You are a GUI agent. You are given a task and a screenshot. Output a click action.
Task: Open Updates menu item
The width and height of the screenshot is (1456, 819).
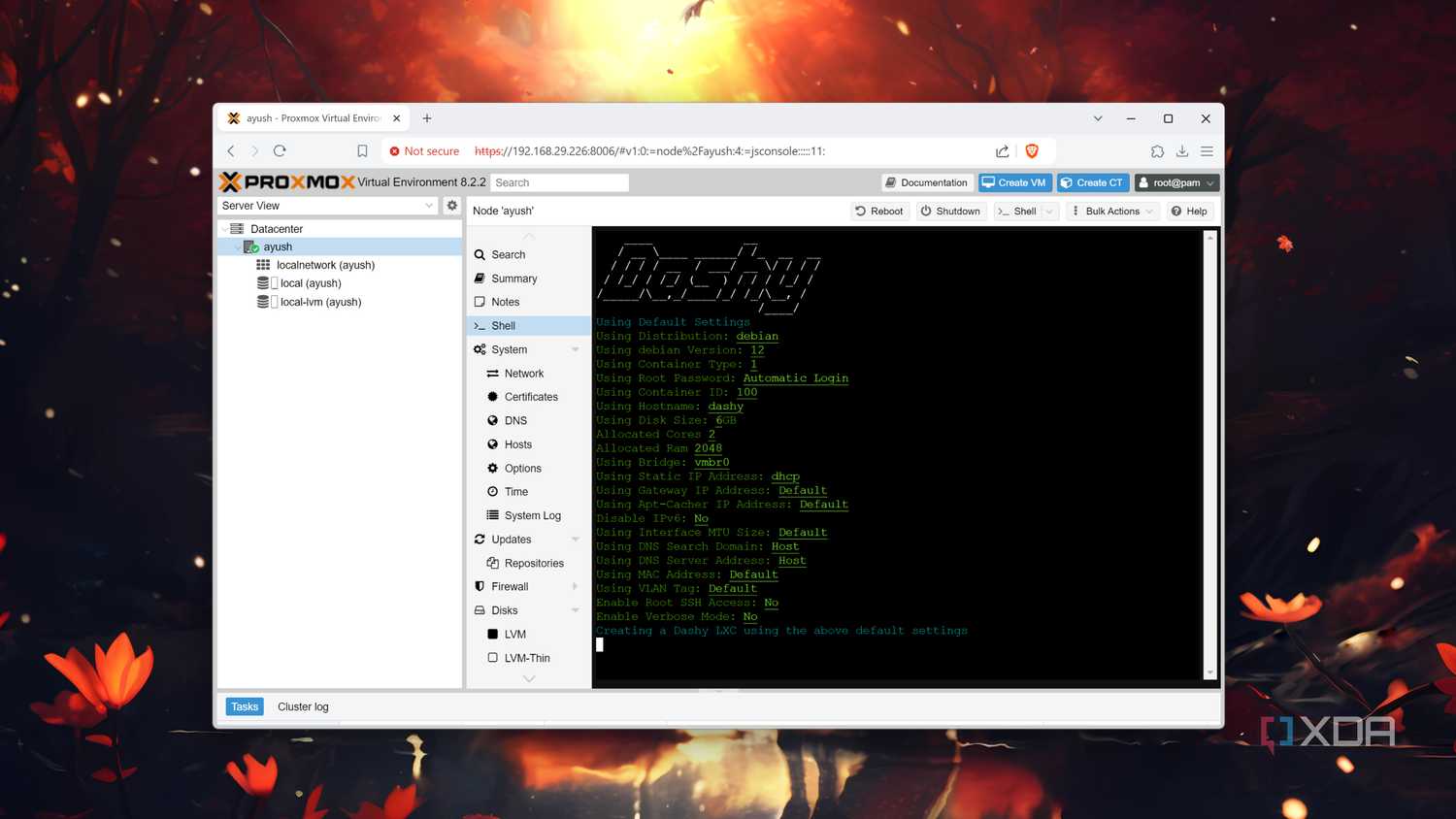511,540
